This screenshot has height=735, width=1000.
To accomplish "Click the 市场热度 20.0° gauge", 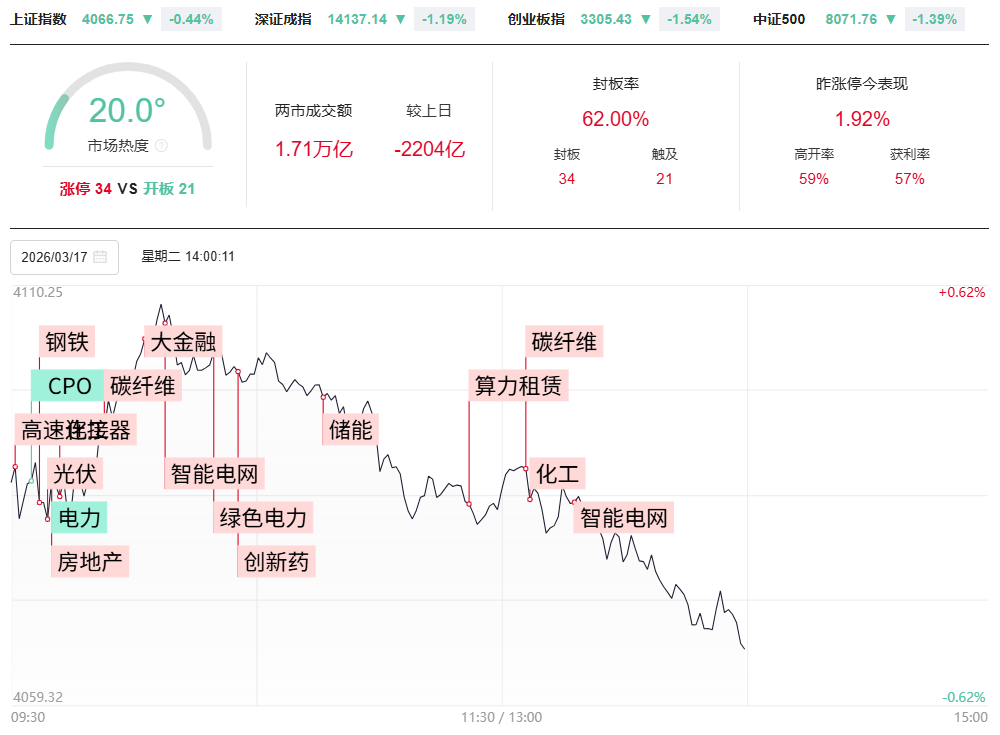I will click(x=127, y=112).
